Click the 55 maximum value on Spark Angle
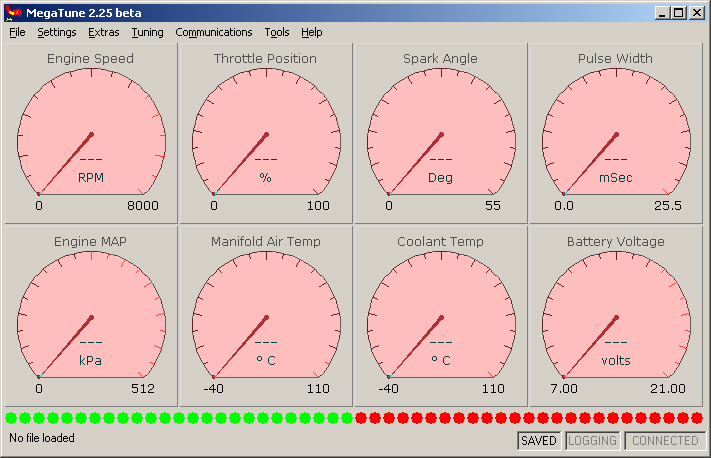This screenshot has height=458, width=711. click(x=493, y=206)
